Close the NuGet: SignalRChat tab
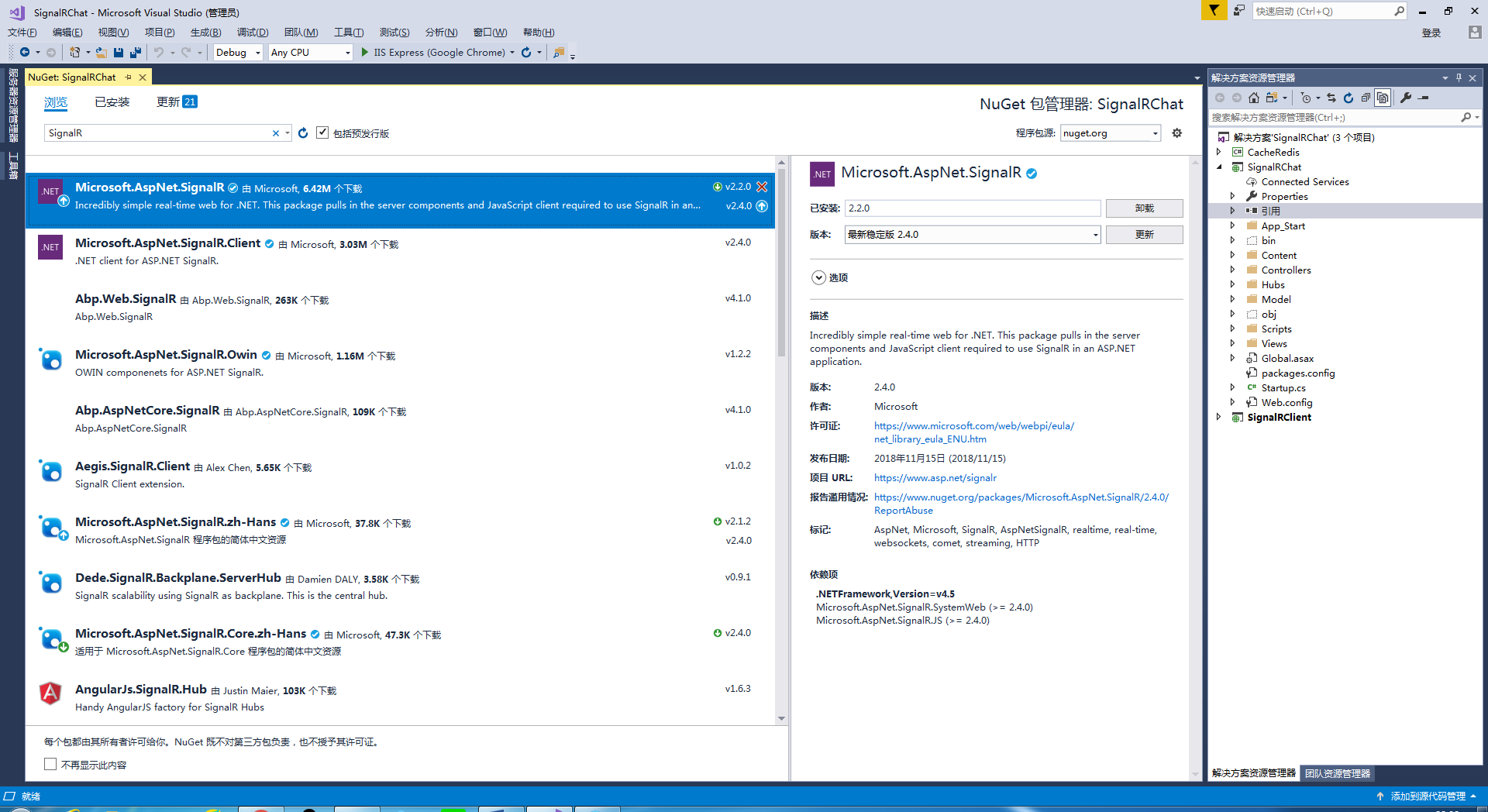The image size is (1488, 812). coord(143,77)
